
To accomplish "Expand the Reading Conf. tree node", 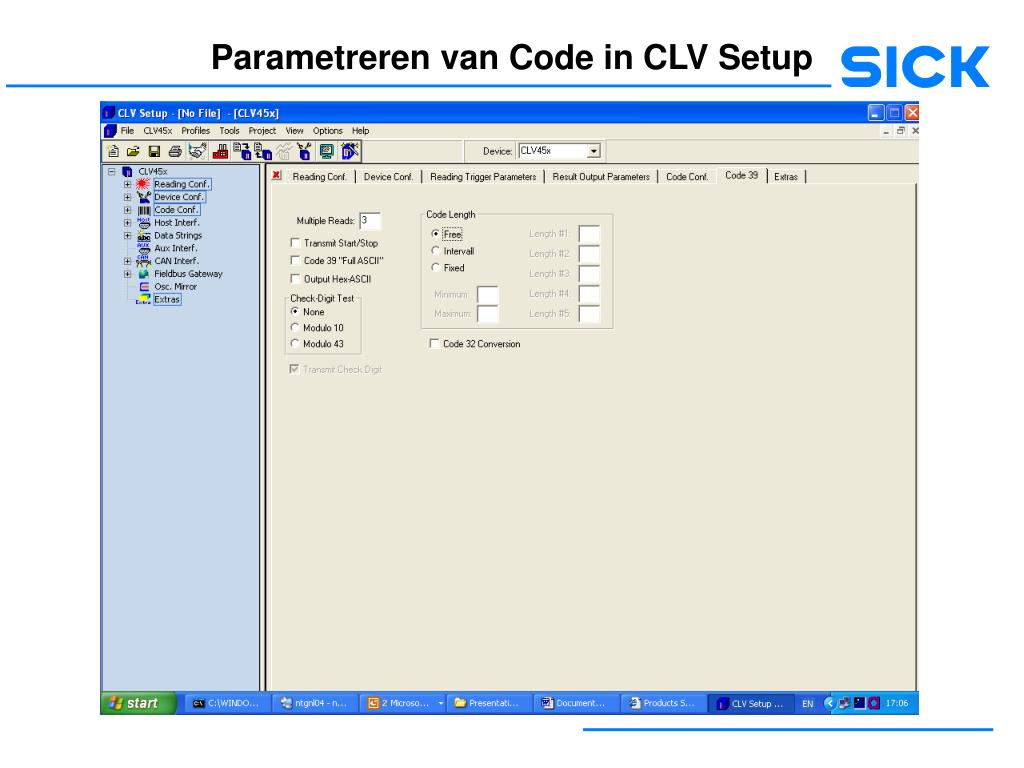I will [x=127, y=184].
